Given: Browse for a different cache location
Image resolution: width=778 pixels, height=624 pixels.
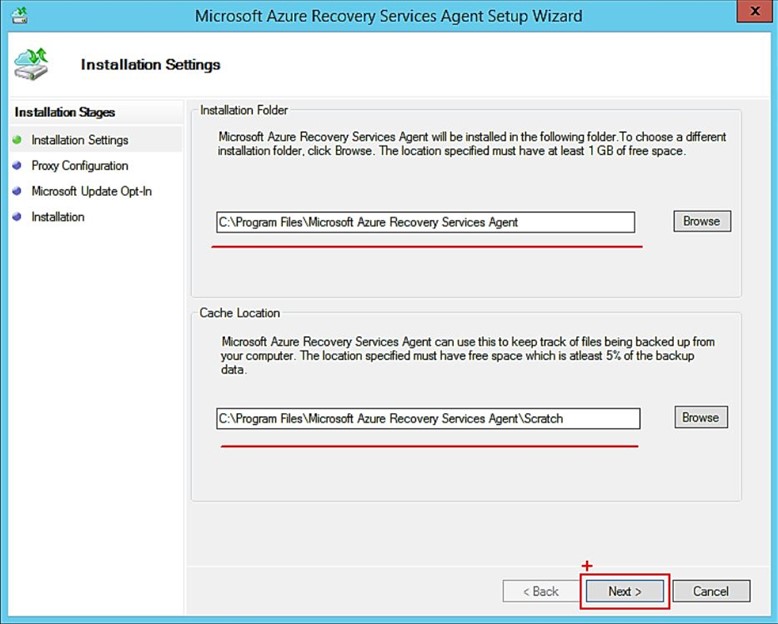Looking at the screenshot, I should click(701, 418).
